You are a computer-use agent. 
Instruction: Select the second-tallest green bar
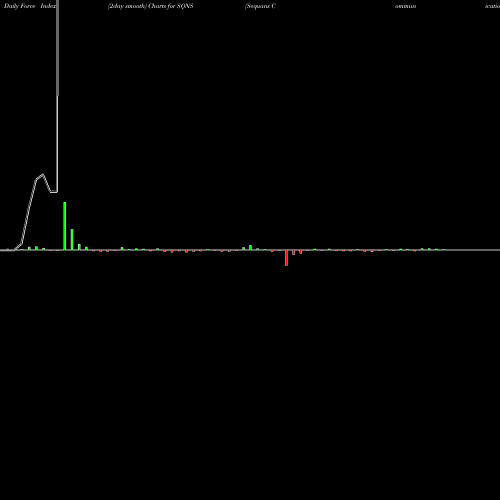click(x=72, y=240)
